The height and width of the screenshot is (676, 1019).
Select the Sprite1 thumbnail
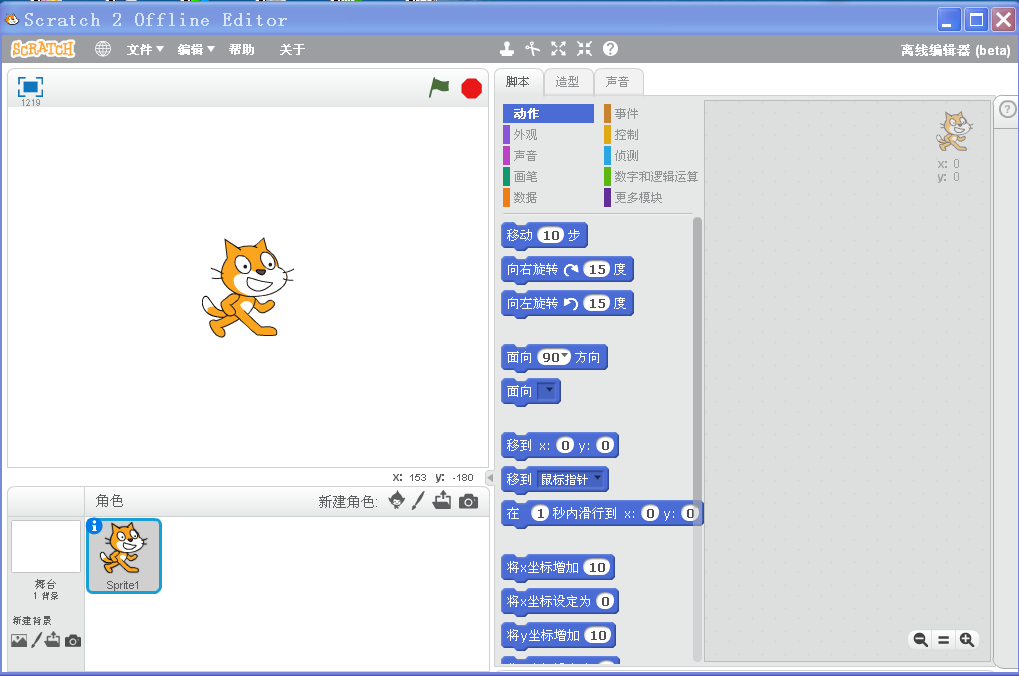(123, 556)
